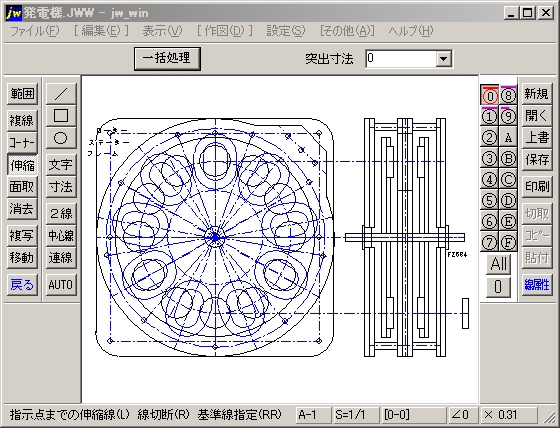The image size is (560, 428).
Task: Toggle layer 6 button
Action: pos(489,222)
